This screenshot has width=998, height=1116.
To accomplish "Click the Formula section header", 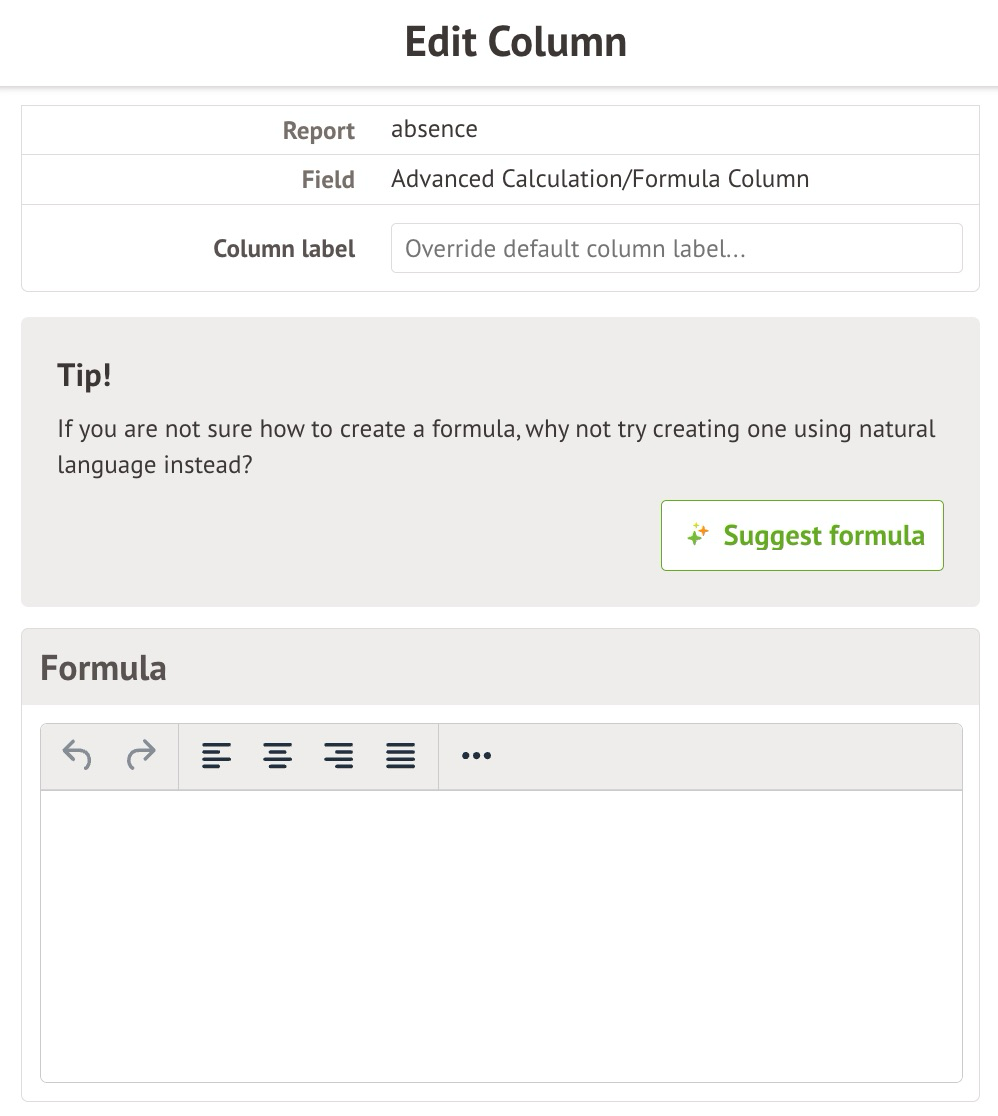I will click(x=103, y=667).
